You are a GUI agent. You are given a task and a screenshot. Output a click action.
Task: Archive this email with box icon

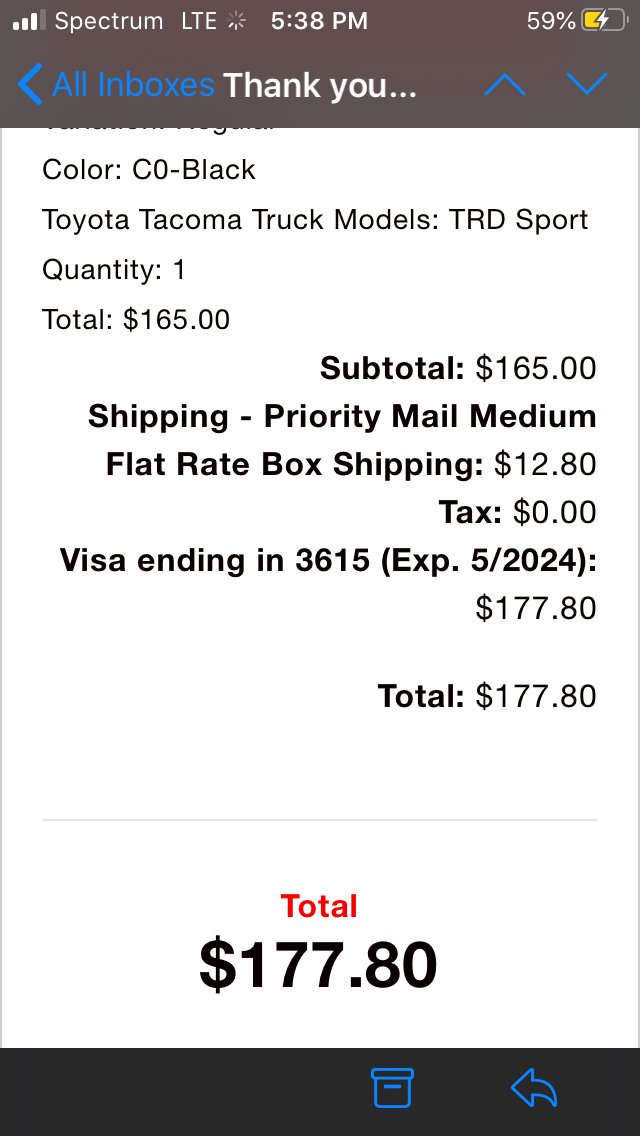click(x=392, y=1087)
